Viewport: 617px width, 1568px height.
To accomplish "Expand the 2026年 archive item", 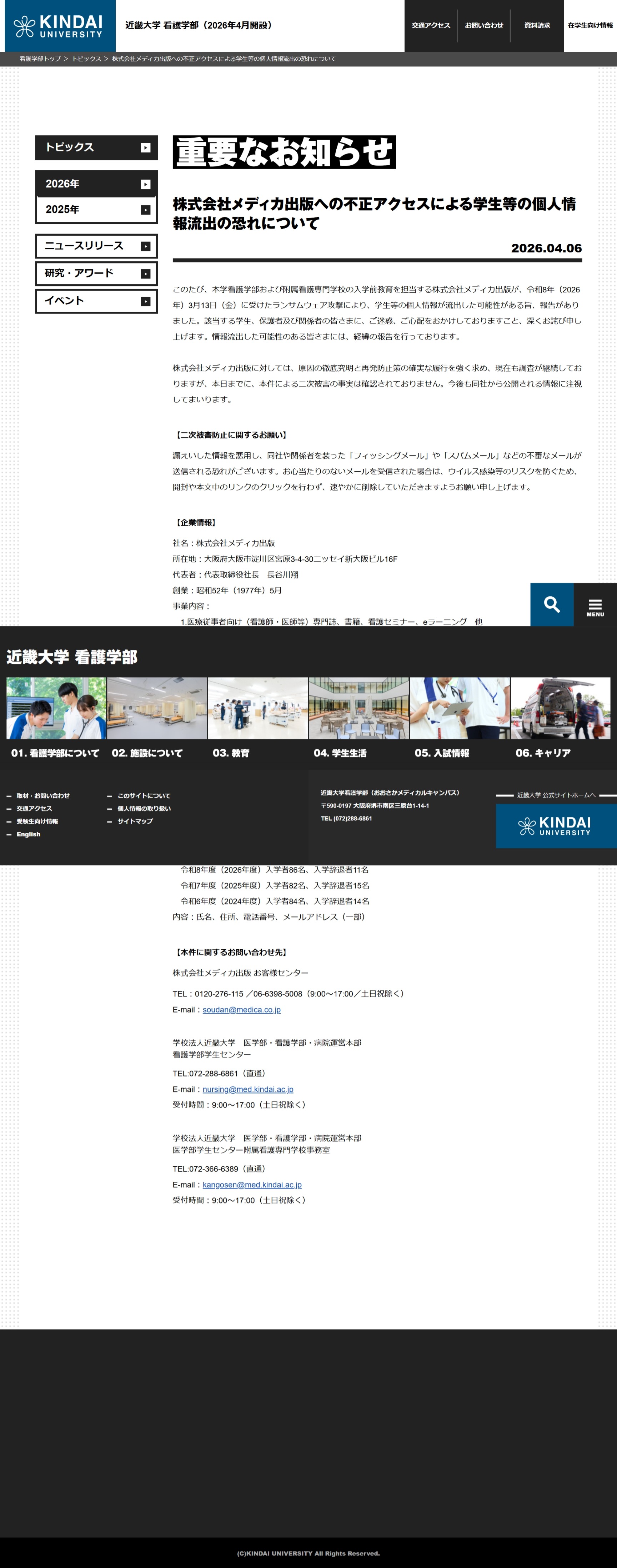I will pyautogui.click(x=96, y=184).
